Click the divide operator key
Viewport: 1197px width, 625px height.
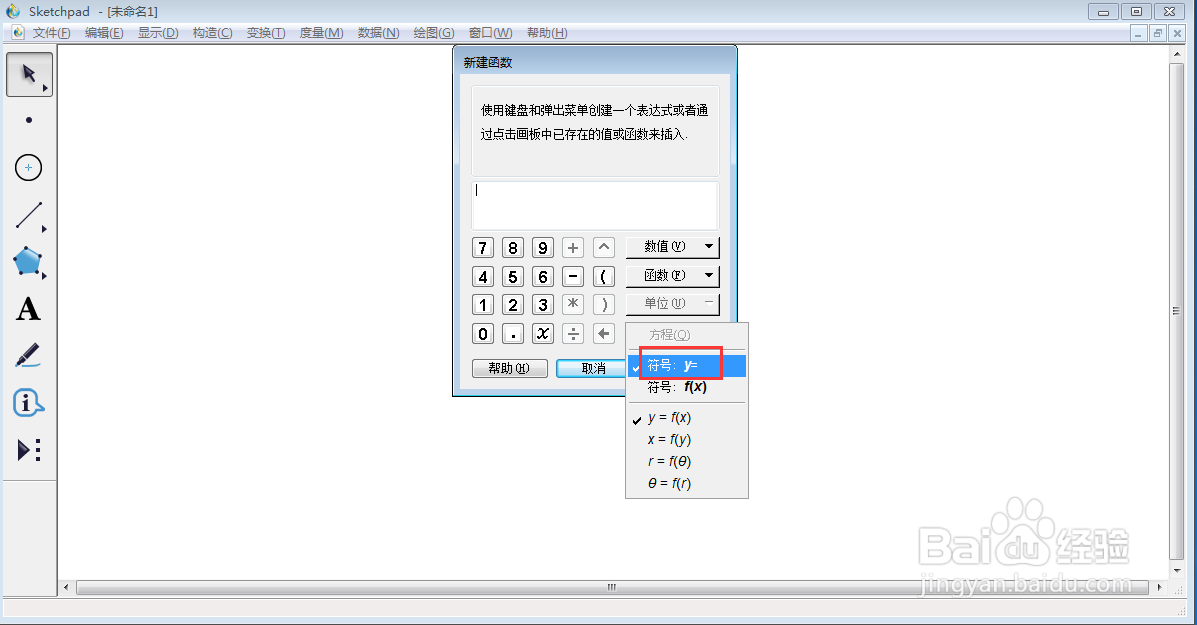[x=573, y=333]
